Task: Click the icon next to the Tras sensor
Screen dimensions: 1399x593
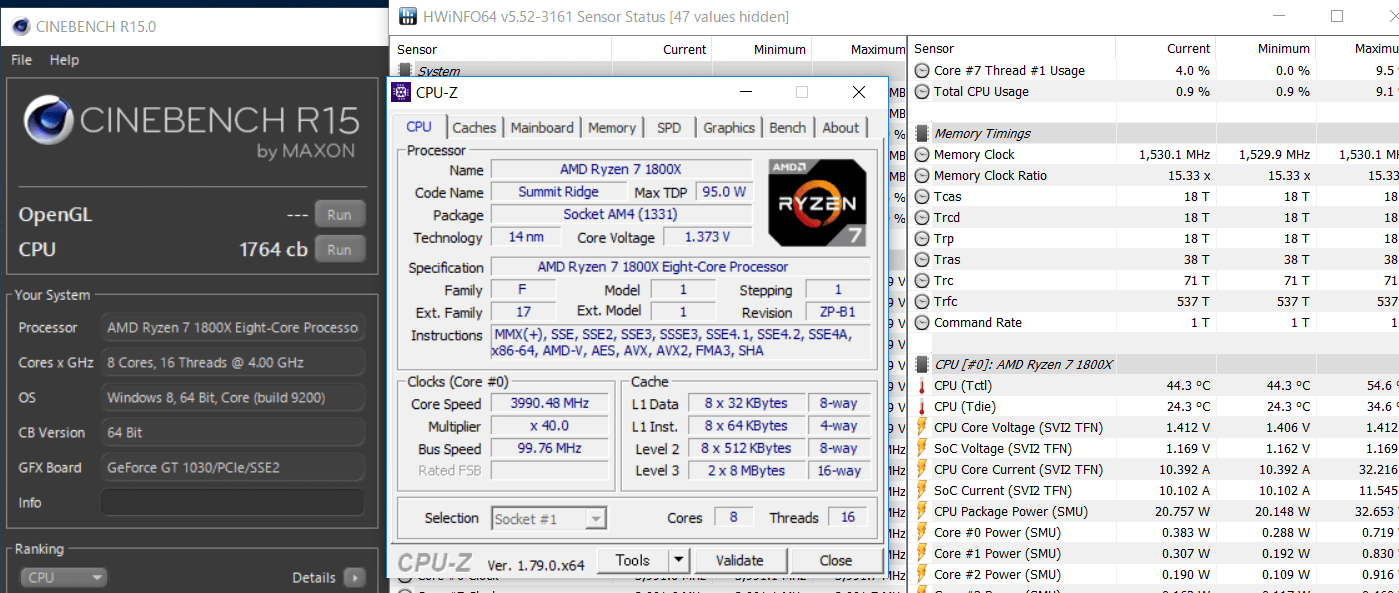Action: [922, 260]
